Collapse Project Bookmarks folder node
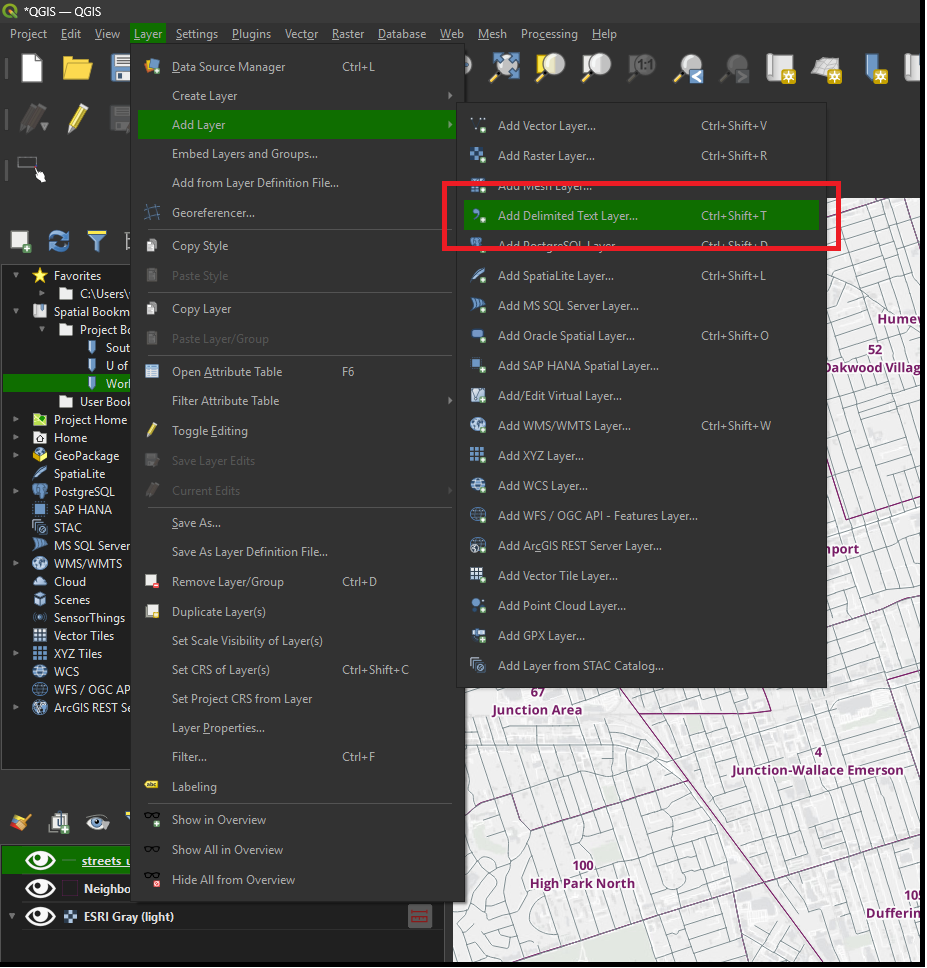The height and width of the screenshot is (968, 927). pos(42,329)
